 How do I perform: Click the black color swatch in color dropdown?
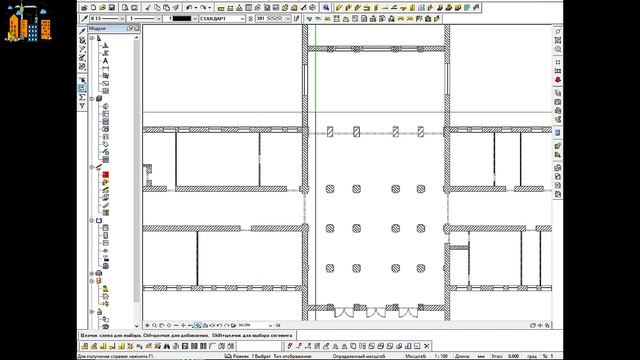pyautogui.click(x=182, y=19)
